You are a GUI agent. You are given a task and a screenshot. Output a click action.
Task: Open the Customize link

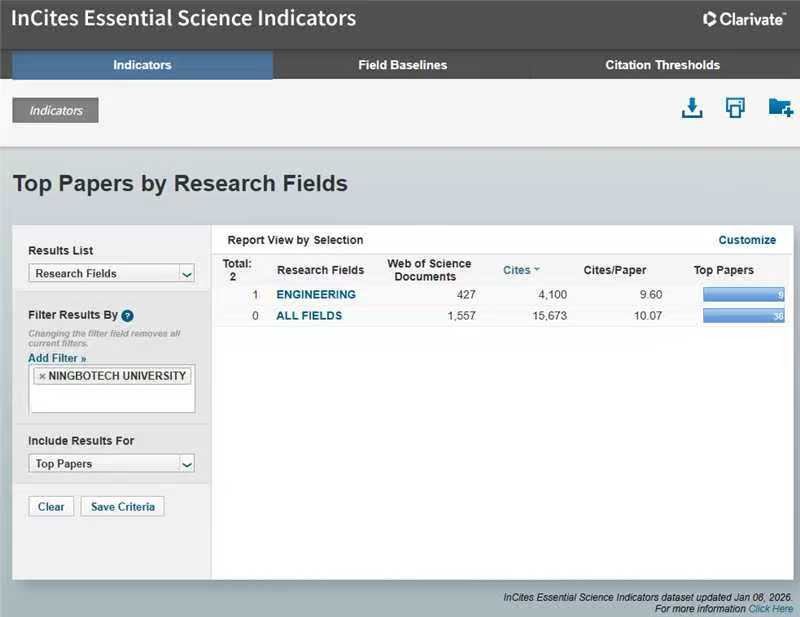point(747,240)
